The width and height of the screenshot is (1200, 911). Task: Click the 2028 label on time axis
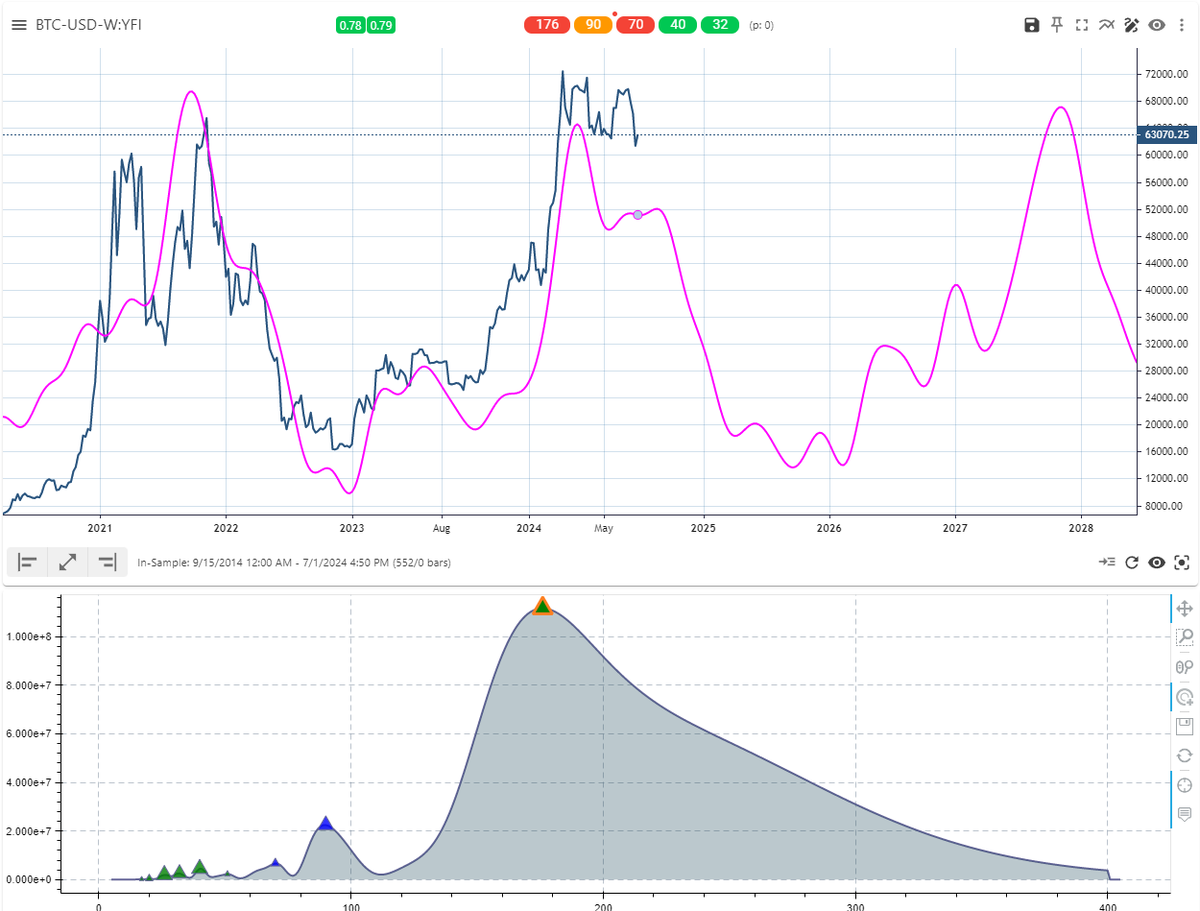(1081, 526)
